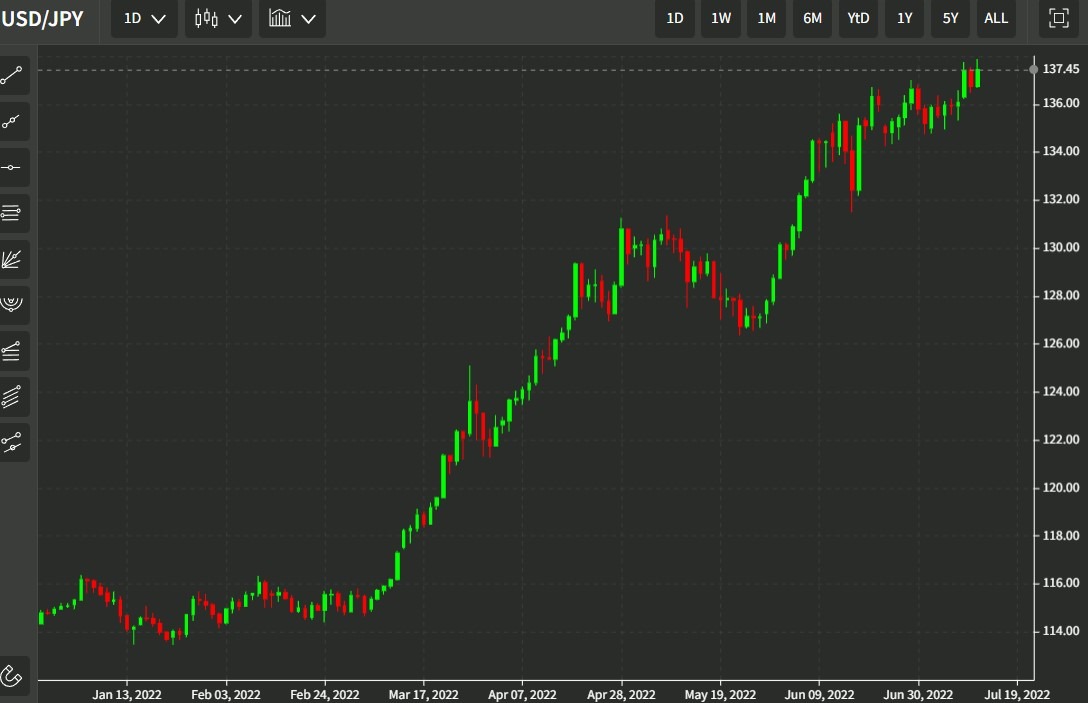Set range to 1Y
Viewport: 1088px width, 703px height.
[904, 18]
